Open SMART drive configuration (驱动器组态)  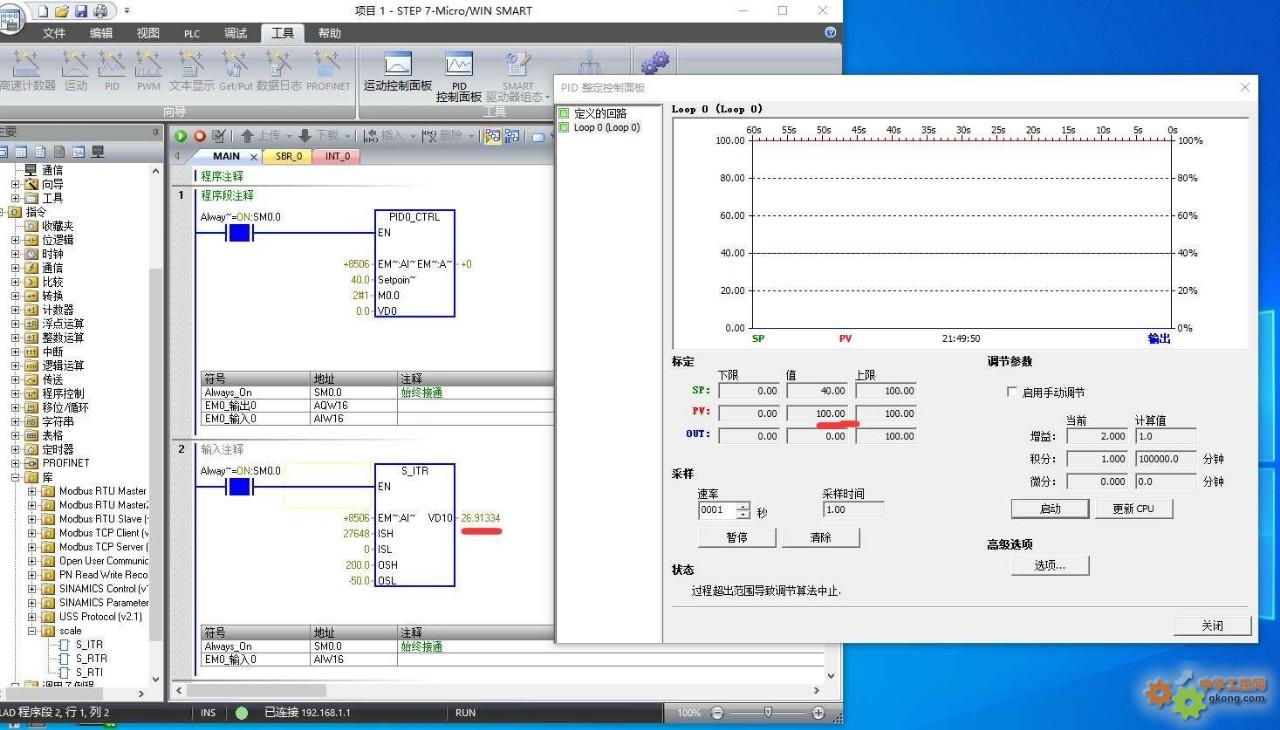pos(518,76)
